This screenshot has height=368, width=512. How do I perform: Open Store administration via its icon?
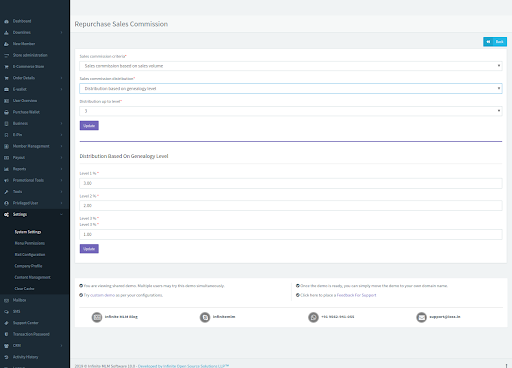tap(6, 55)
